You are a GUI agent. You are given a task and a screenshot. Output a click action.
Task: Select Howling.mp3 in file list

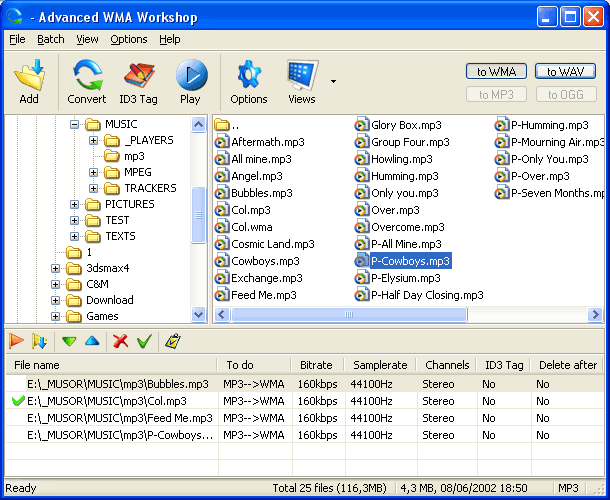401,159
